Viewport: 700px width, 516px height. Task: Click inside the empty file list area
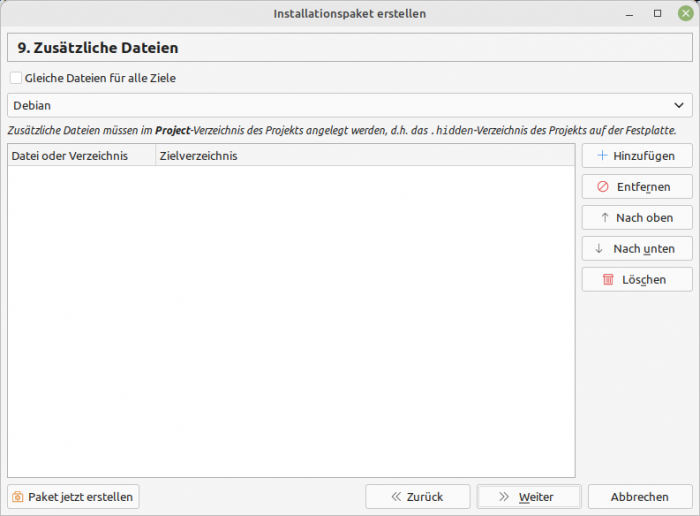[x=290, y=320]
